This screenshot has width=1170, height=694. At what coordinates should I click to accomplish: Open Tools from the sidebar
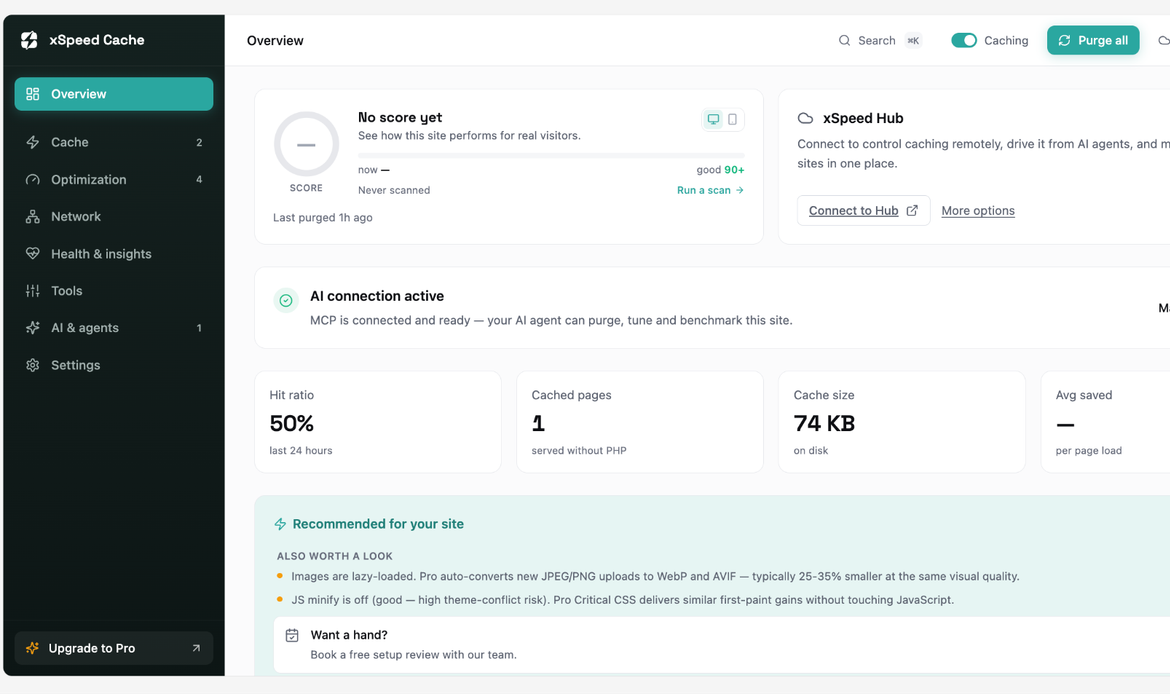[x=113, y=290]
